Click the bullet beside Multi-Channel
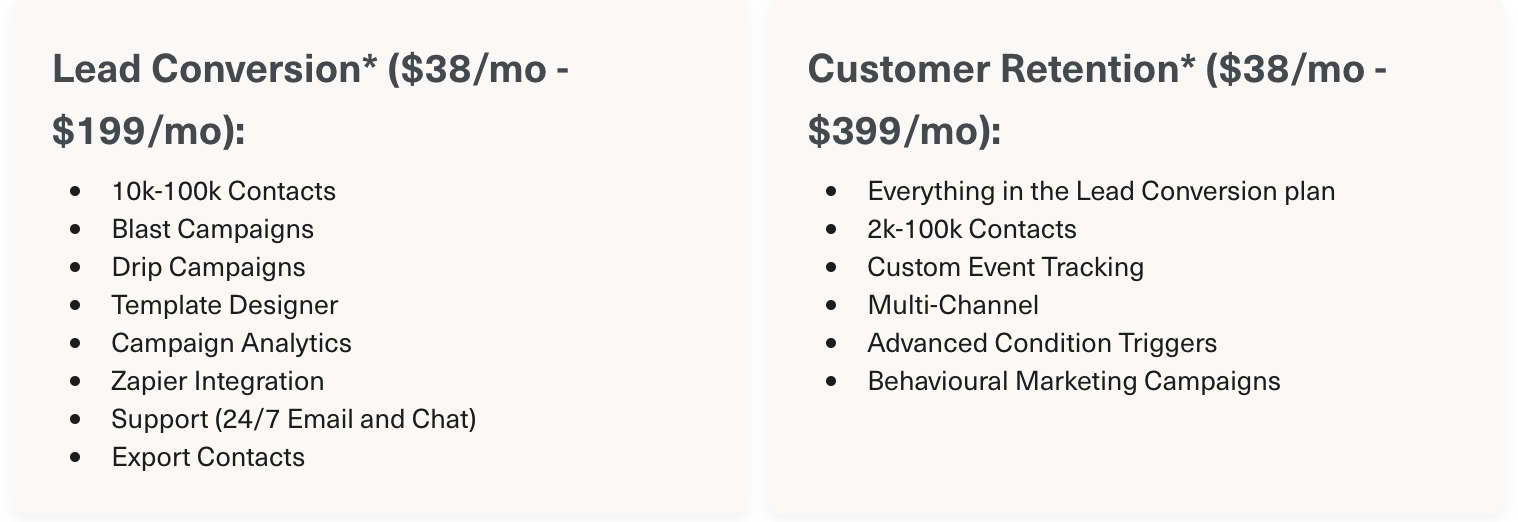 pos(832,305)
